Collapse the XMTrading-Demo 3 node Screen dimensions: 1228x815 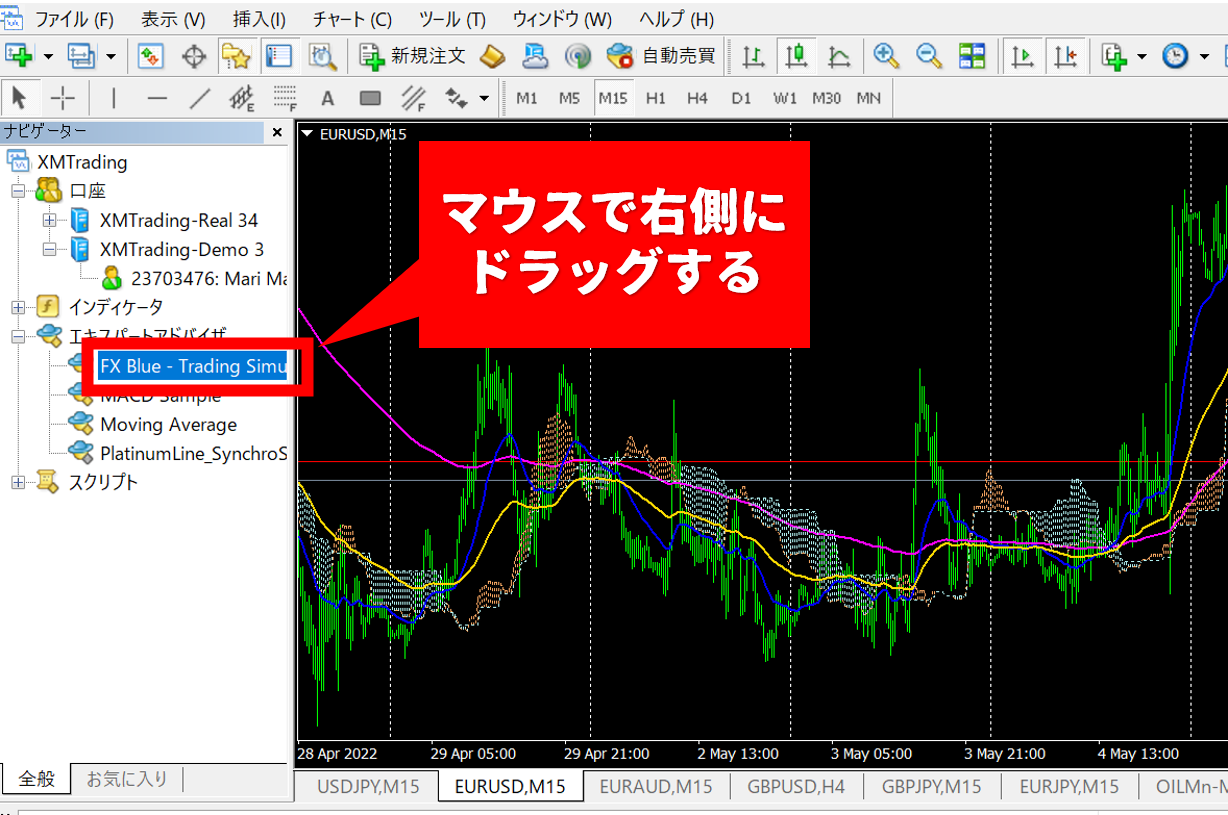point(49,249)
